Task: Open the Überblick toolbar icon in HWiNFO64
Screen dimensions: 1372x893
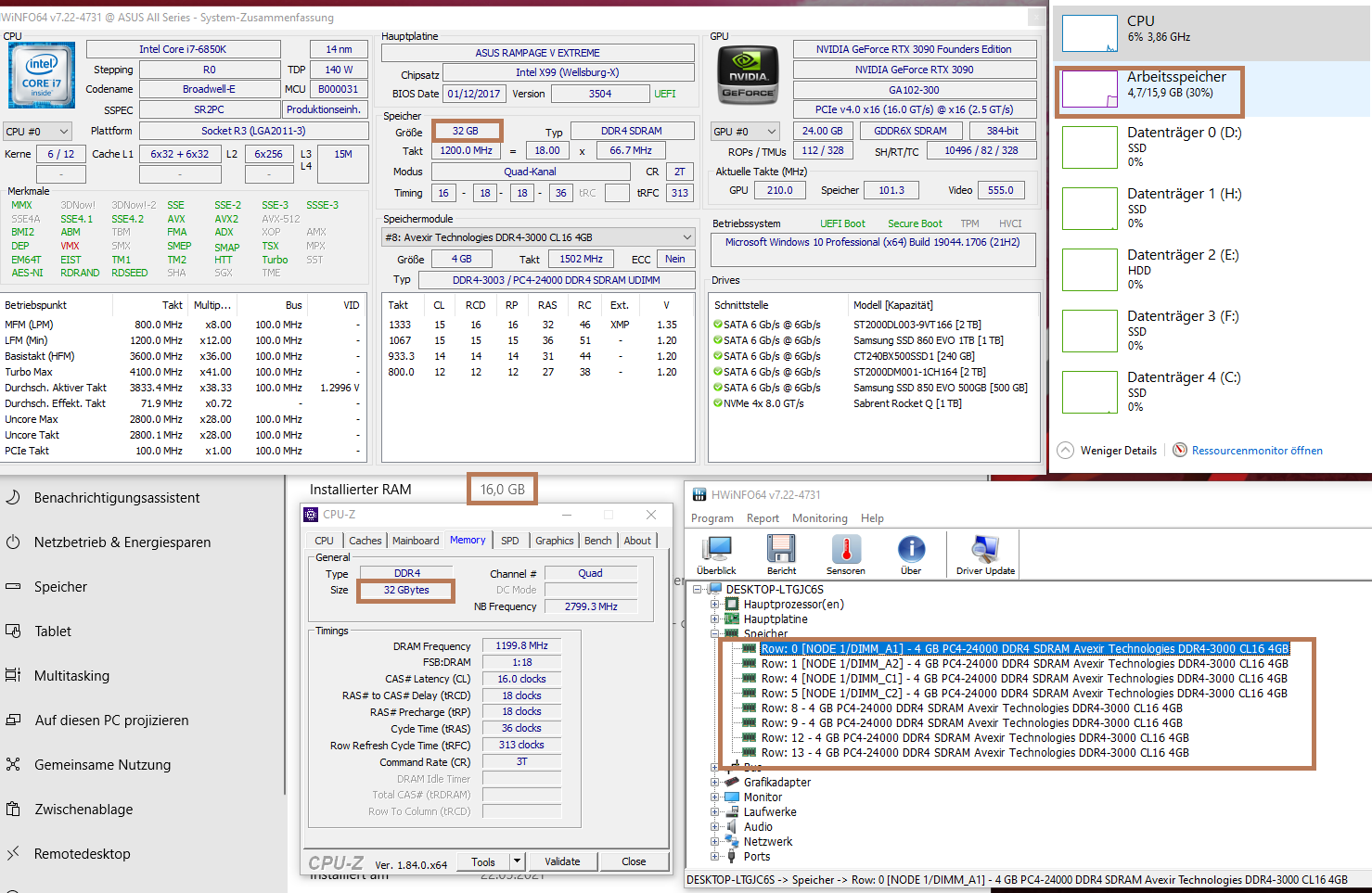Action: [716, 549]
